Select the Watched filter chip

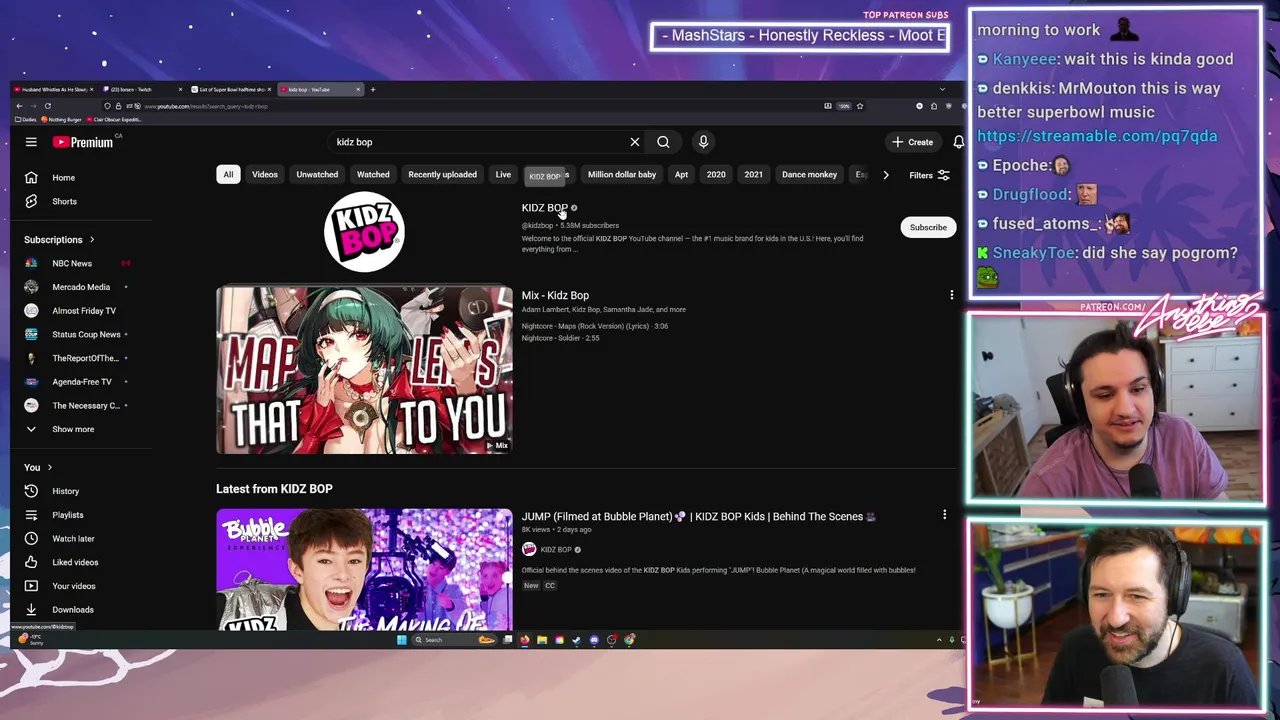(373, 175)
